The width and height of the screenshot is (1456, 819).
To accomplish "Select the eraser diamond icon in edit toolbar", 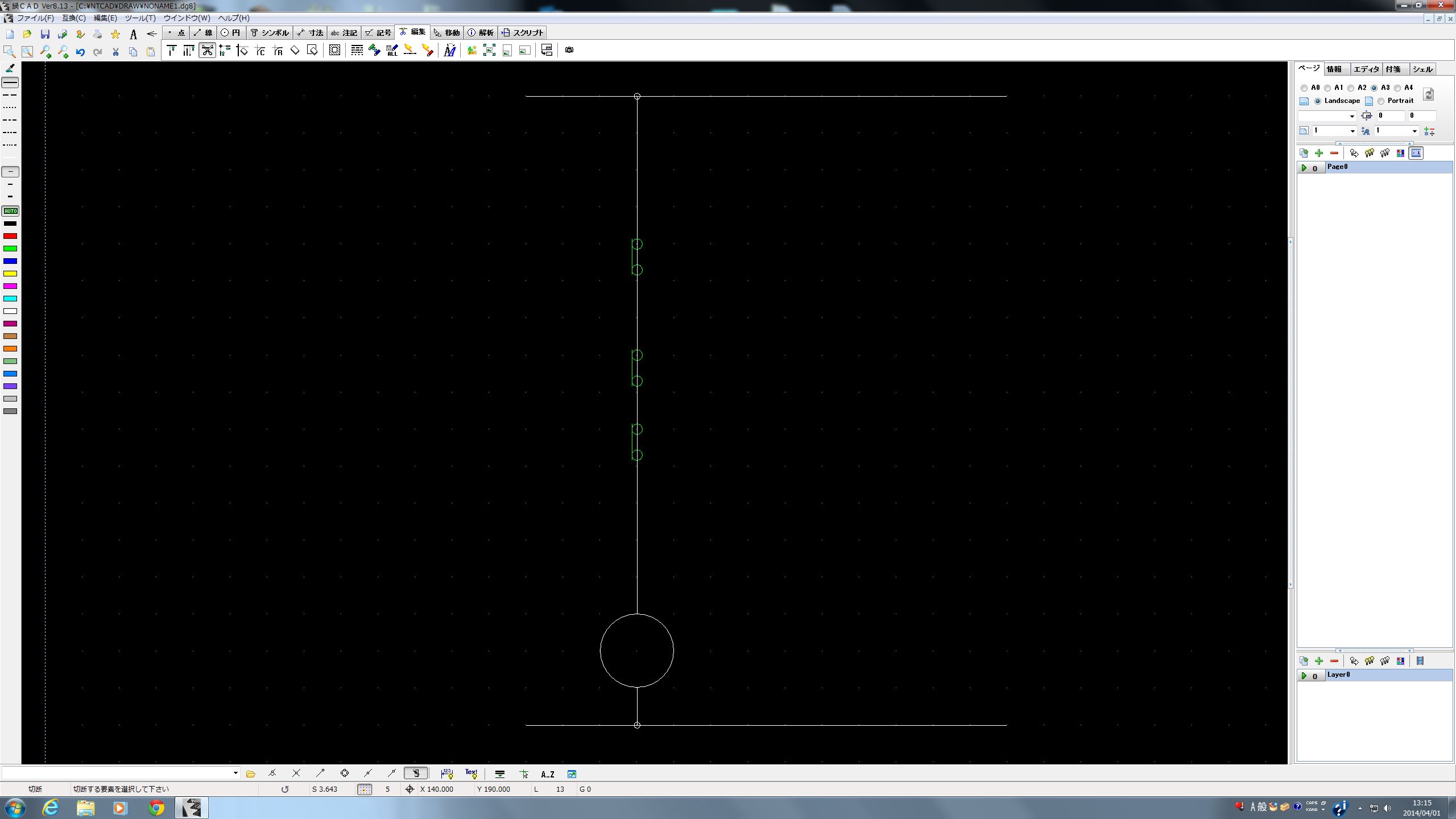I will pos(295,51).
